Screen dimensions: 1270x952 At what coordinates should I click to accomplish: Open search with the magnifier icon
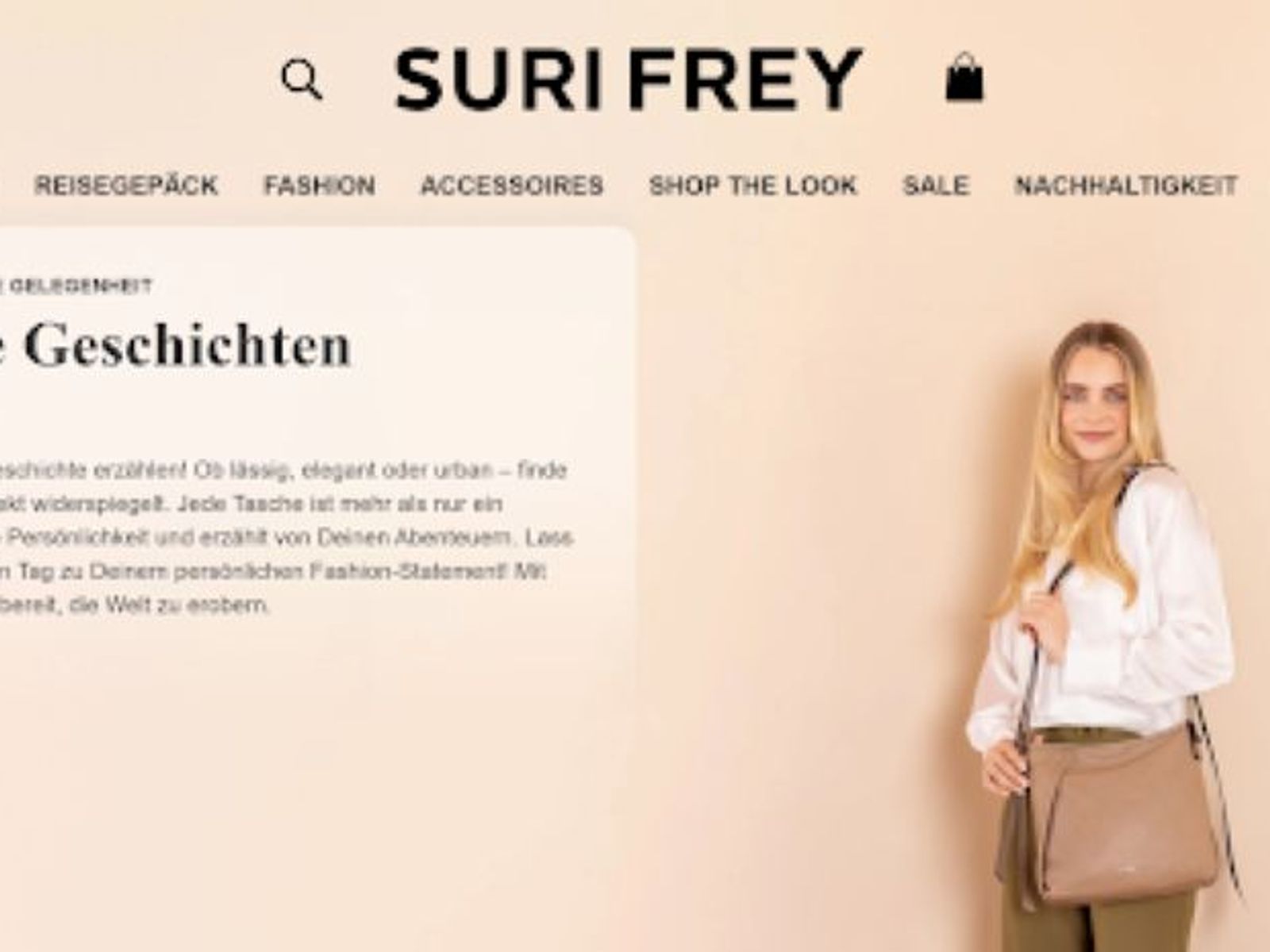pyautogui.click(x=302, y=80)
